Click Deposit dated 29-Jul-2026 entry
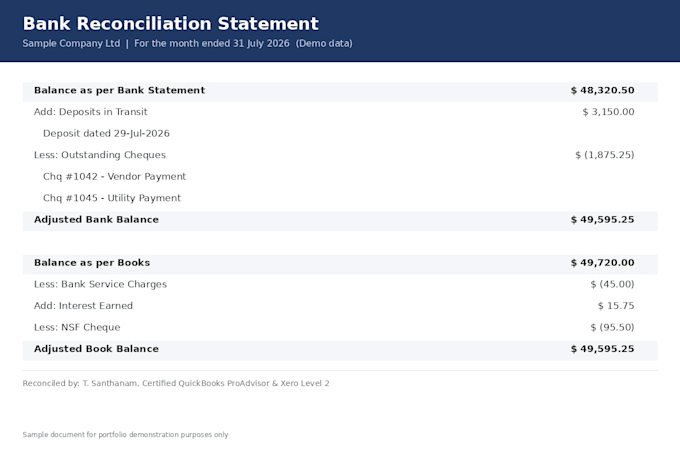The width and height of the screenshot is (680, 453). coord(106,134)
